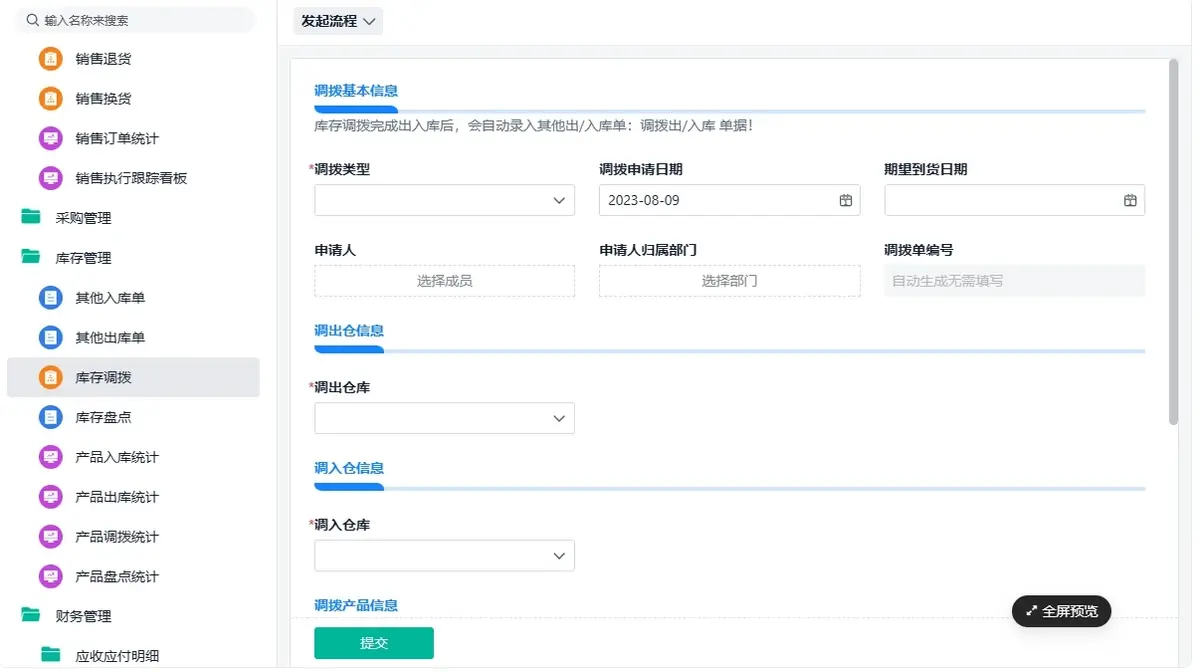Click the orange icon beside 销售换货

point(50,99)
